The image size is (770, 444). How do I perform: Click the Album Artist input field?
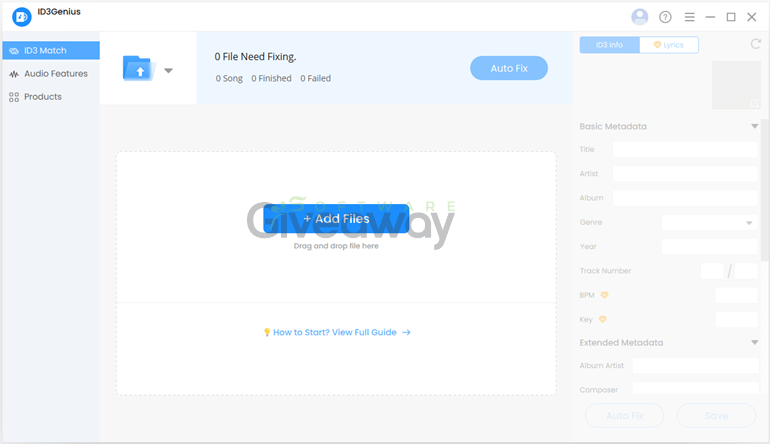[695, 365]
